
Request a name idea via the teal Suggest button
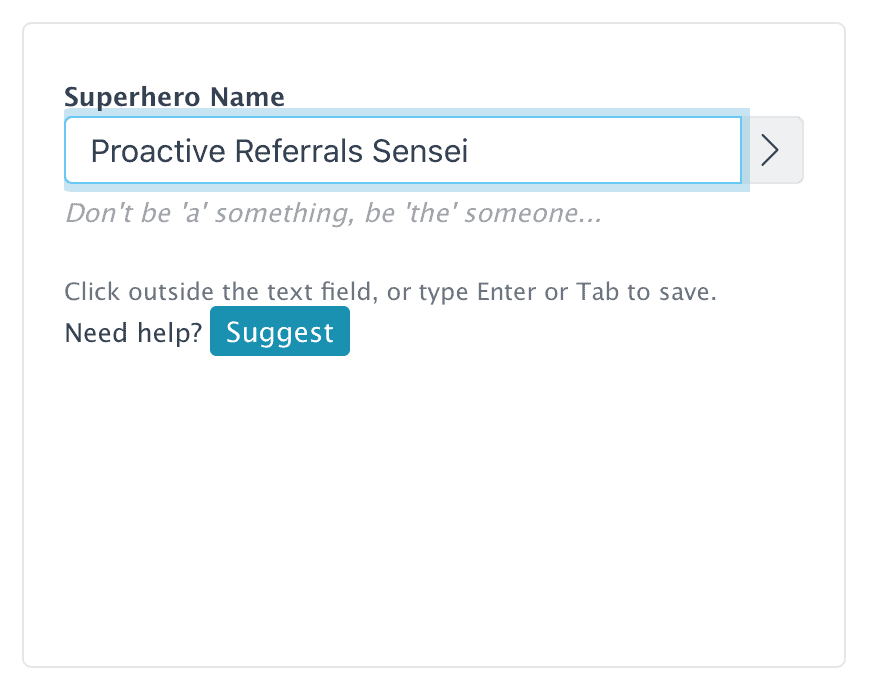coord(280,331)
